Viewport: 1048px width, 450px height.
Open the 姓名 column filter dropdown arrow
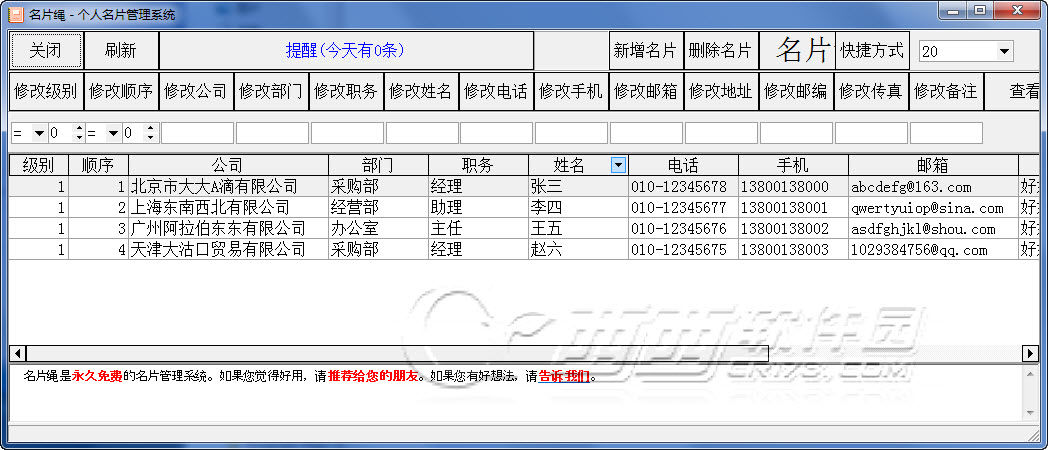click(x=619, y=165)
